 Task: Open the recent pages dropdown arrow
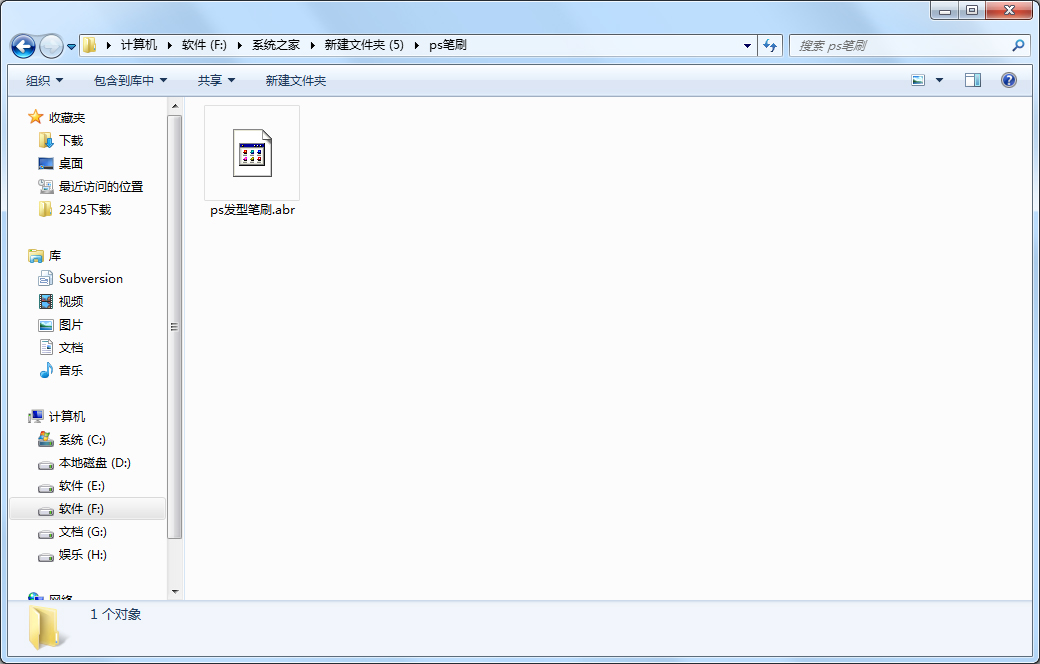coord(71,46)
